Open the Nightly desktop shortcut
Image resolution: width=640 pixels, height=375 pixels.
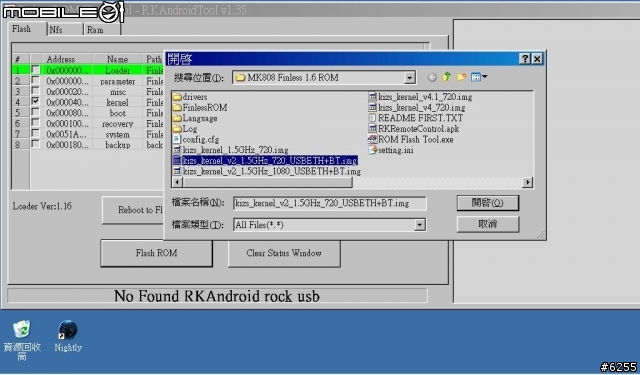click(x=68, y=336)
